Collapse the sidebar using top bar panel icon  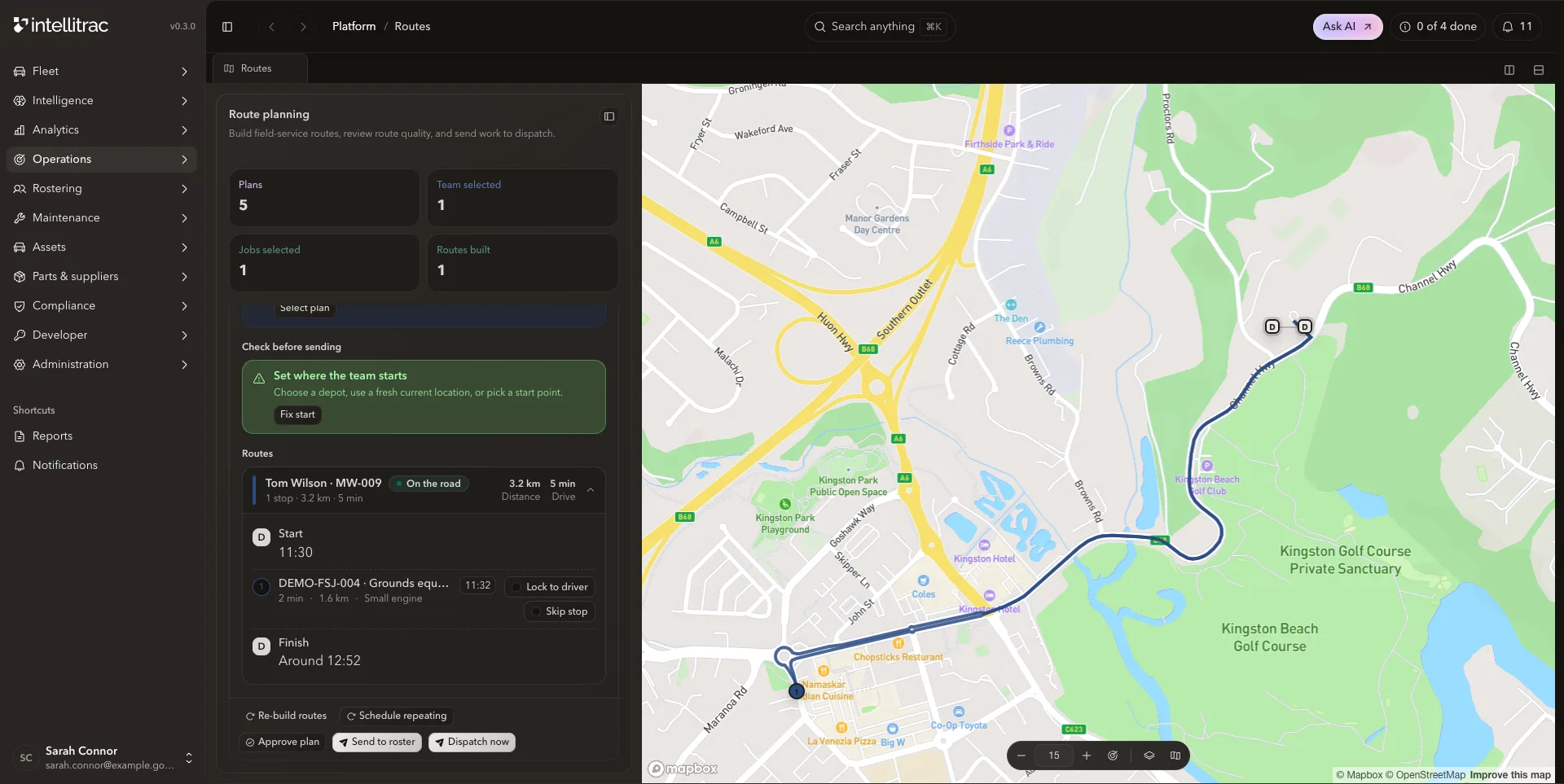[227, 27]
